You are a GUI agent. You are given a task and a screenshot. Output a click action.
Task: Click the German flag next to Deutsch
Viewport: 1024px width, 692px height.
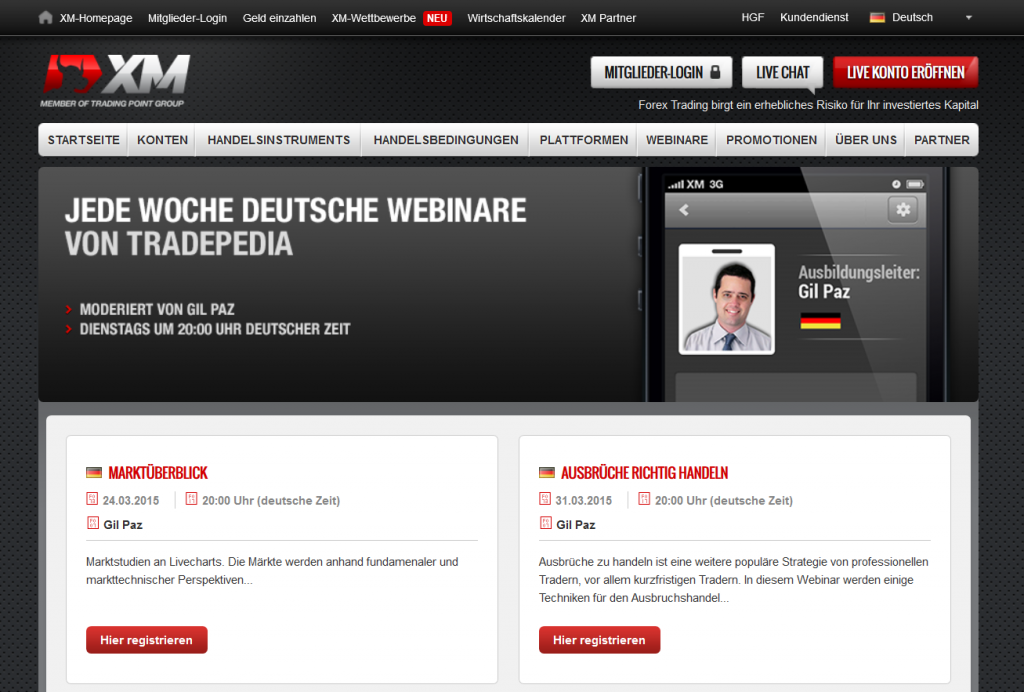coord(877,18)
